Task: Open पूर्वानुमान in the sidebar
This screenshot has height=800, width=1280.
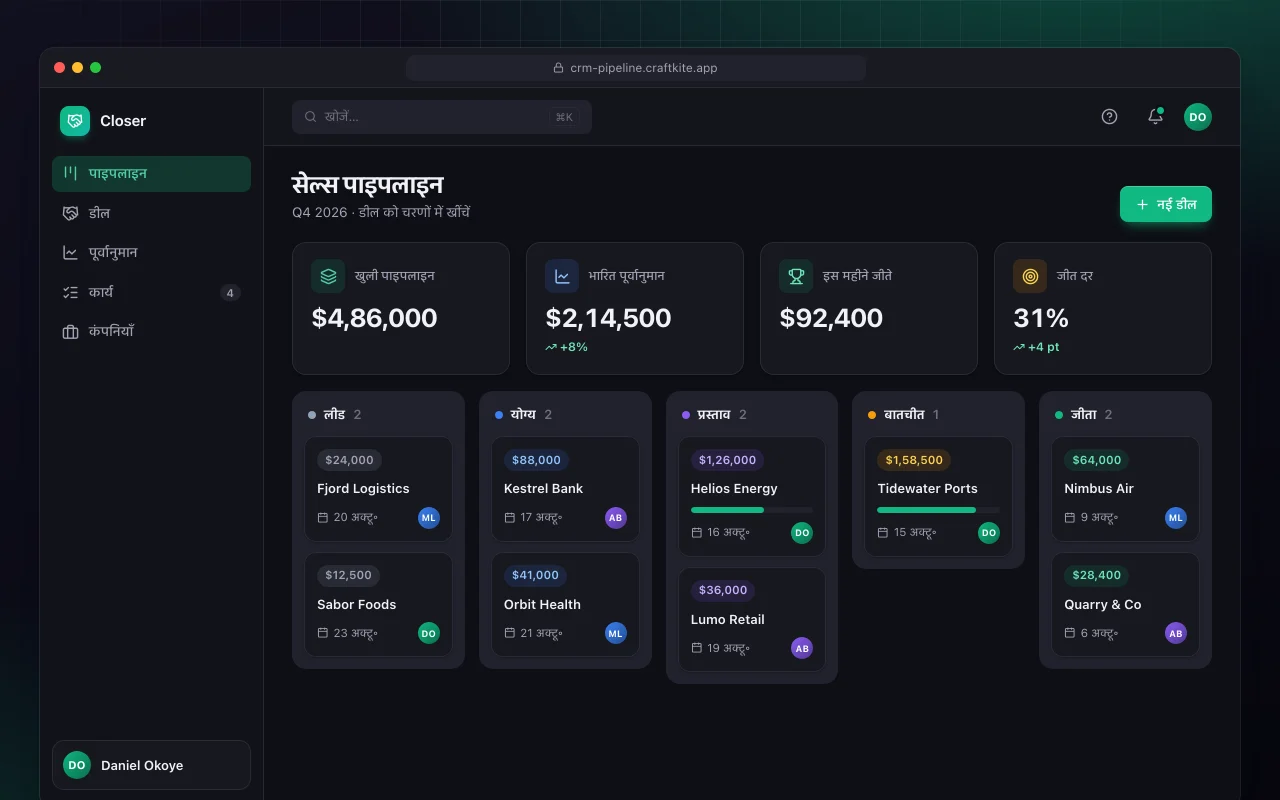Action: [151, 253]
